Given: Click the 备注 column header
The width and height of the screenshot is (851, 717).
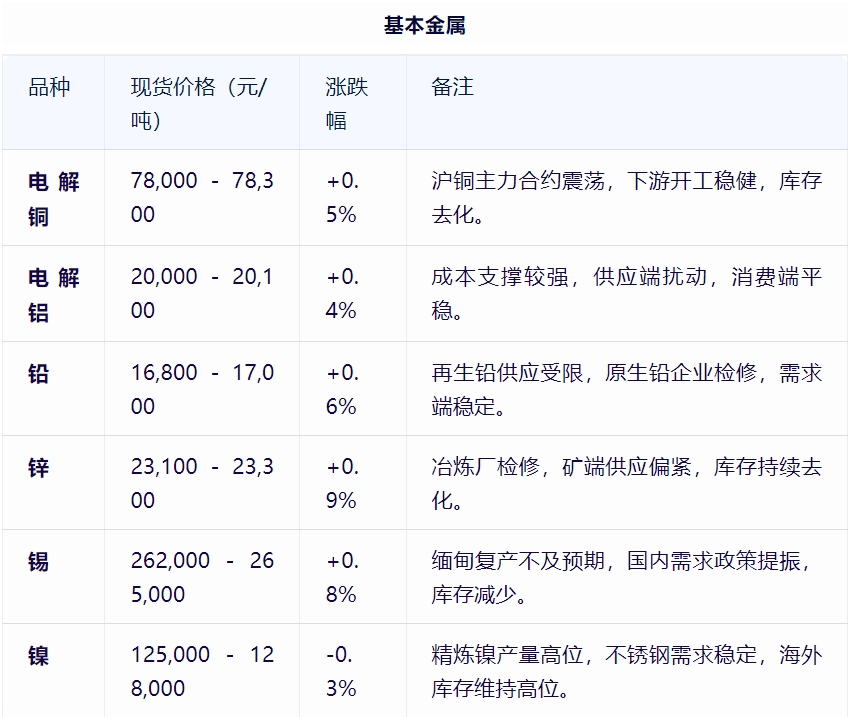Looking at the screenshot, I should pos(452,87).
